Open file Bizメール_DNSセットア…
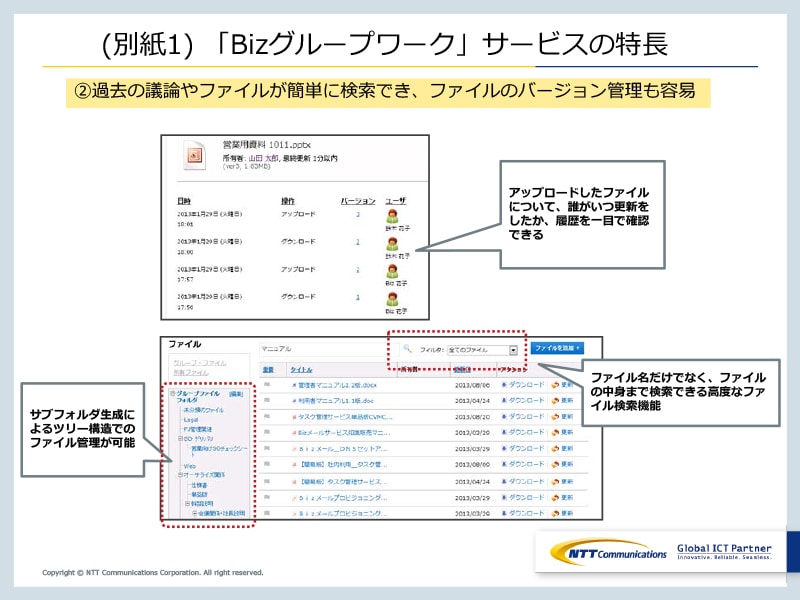 tap(343, 449)
